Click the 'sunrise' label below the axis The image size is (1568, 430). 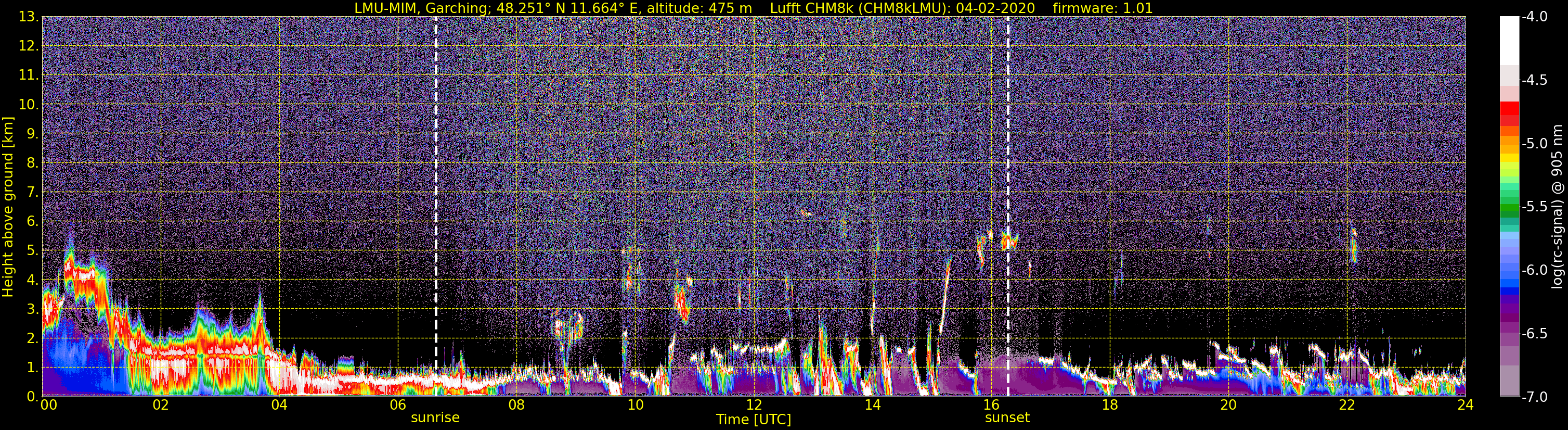pyautogui.click(x=435, y=418)
